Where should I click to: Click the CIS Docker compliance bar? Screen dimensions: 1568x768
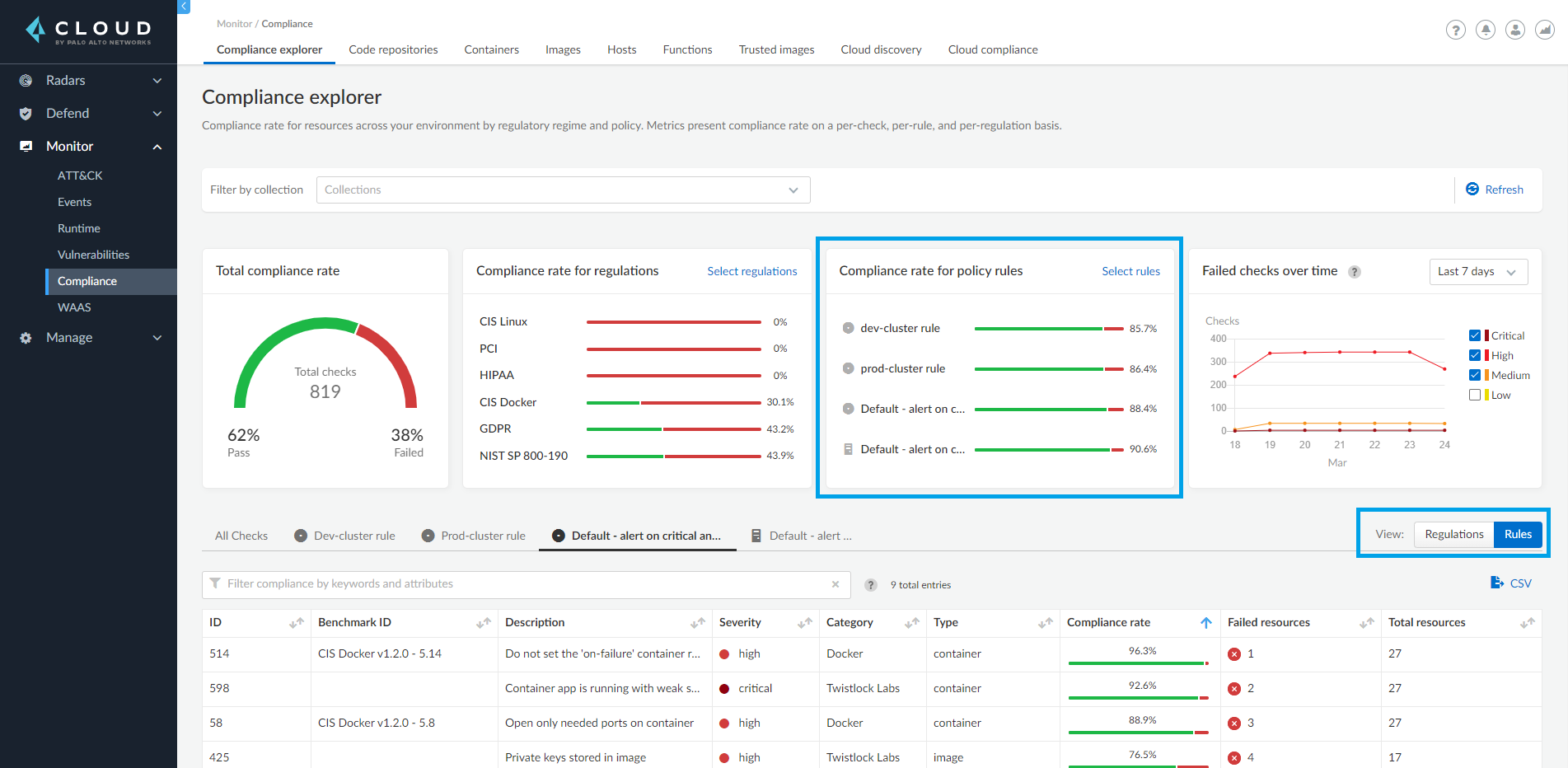[673, 403]
